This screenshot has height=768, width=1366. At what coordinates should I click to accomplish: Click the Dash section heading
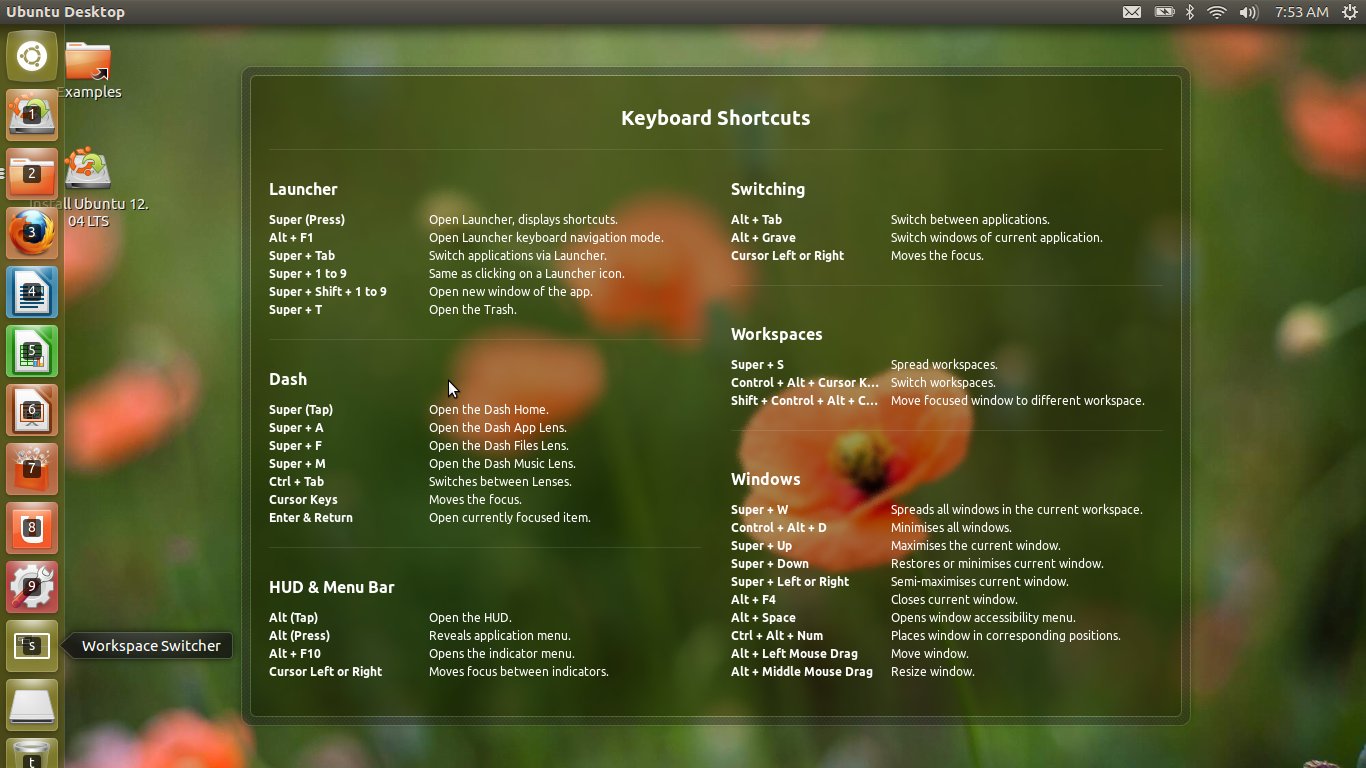coord(288,379)
